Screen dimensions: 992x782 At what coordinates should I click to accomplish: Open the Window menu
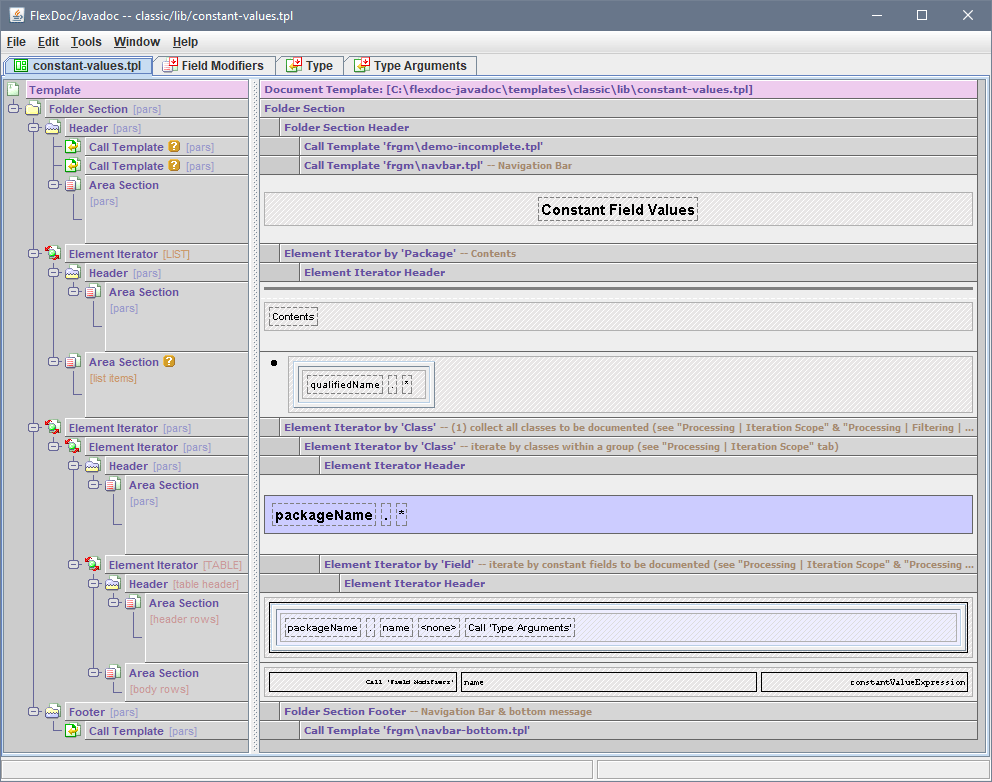(137, 42)
